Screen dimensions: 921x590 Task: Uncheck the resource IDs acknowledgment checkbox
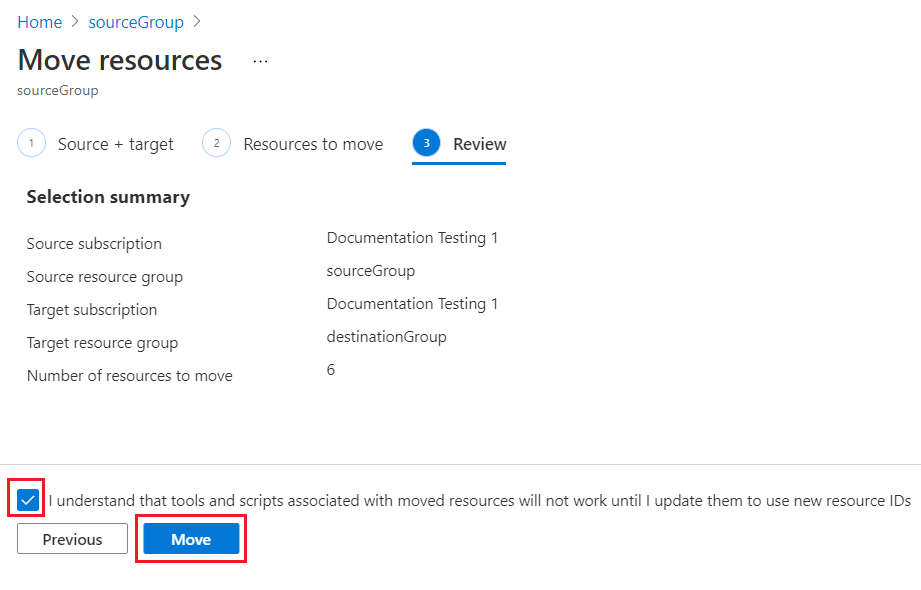27,499
